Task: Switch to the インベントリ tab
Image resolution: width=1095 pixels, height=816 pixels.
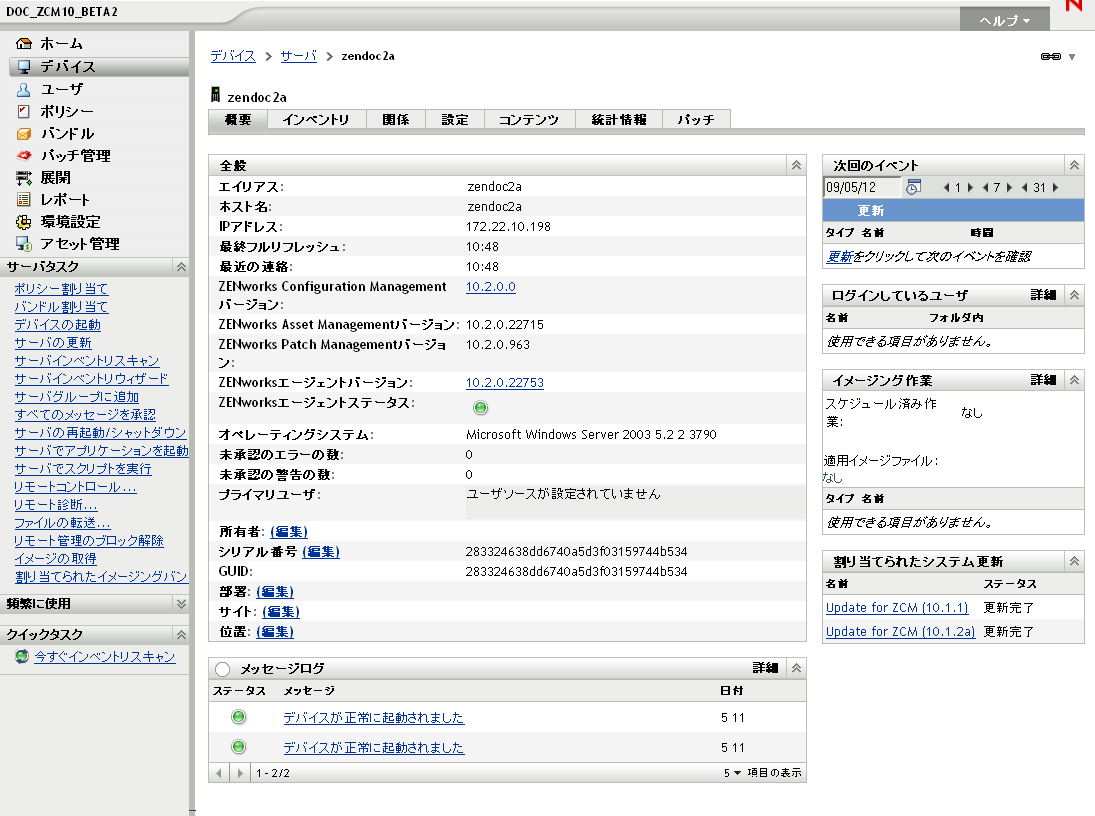Action: point(315,120)
